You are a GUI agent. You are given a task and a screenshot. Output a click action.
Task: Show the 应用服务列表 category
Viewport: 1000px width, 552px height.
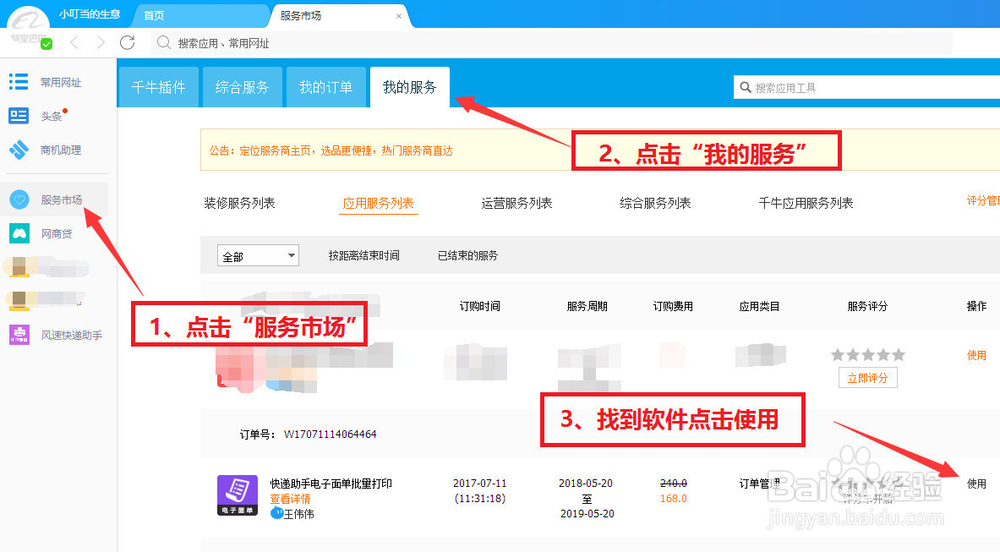[378, 203]
